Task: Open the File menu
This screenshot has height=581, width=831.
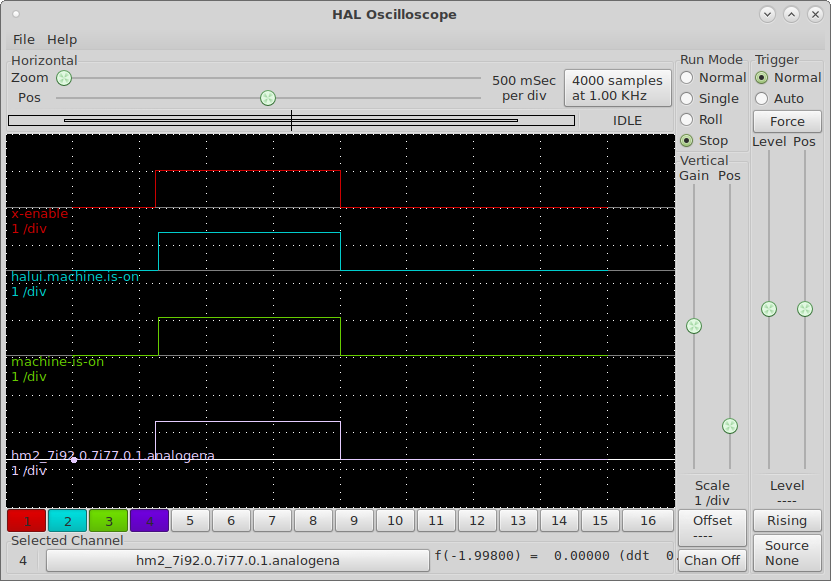Action: coord(24,40)
